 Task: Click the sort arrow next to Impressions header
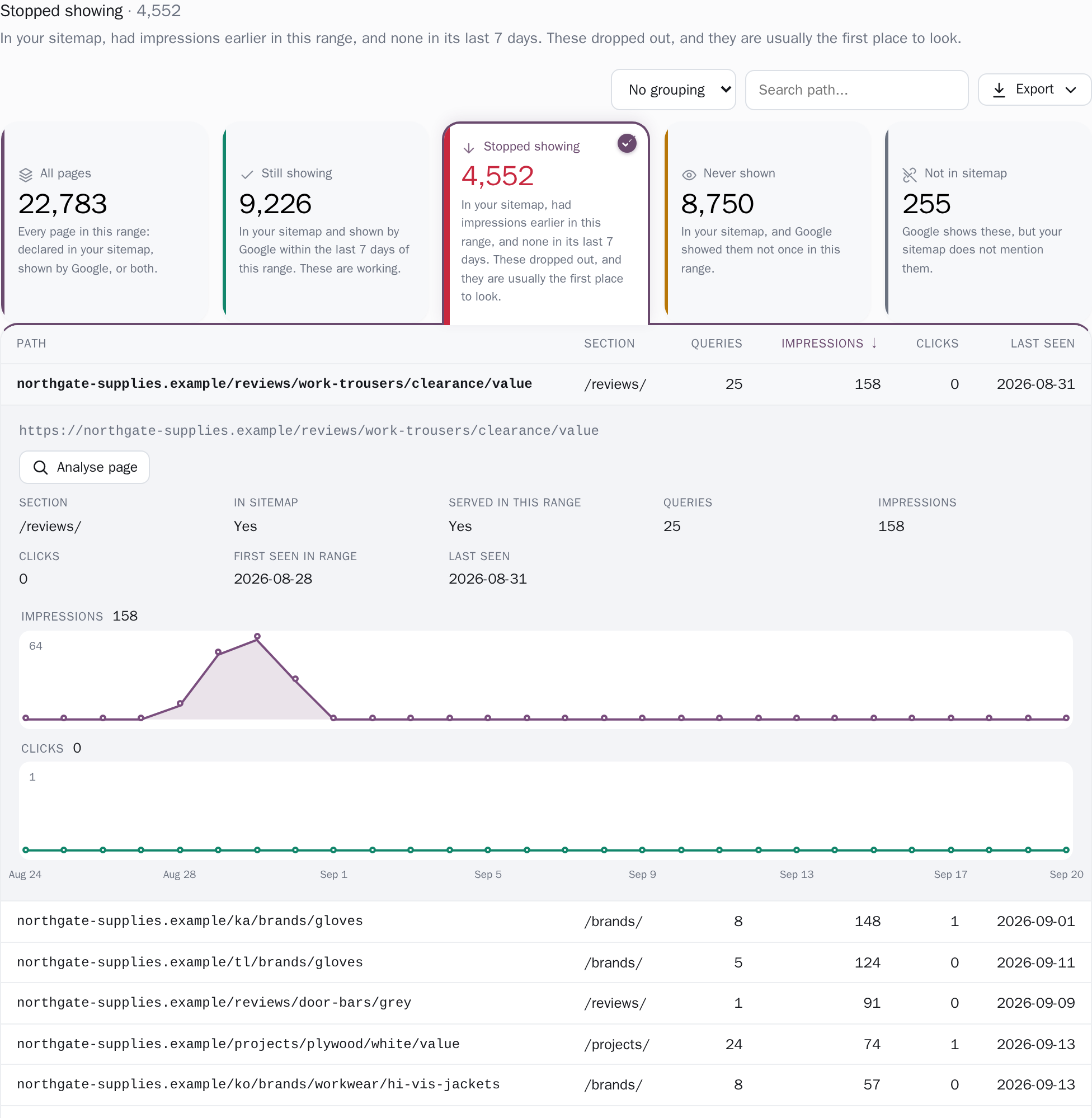(874, 343)
